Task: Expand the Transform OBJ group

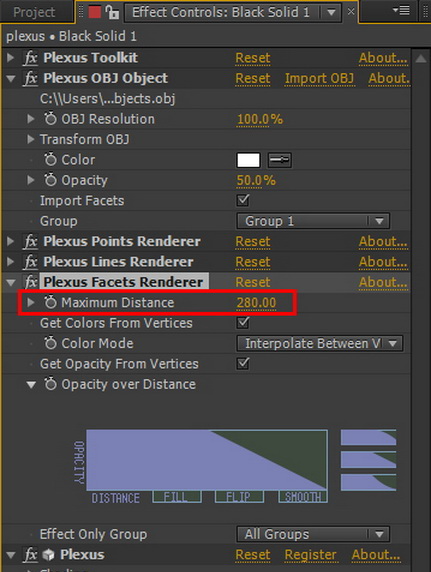Action: pyautogui.click(x=31, y=139)
